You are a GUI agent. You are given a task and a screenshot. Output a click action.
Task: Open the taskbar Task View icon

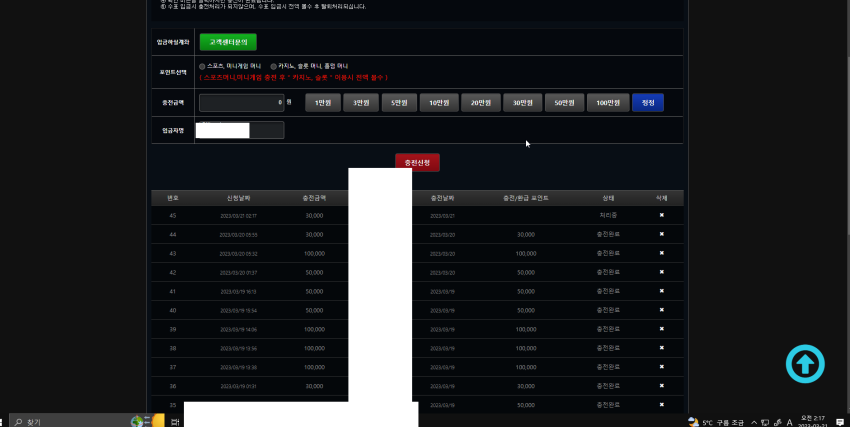coord(175,422)
